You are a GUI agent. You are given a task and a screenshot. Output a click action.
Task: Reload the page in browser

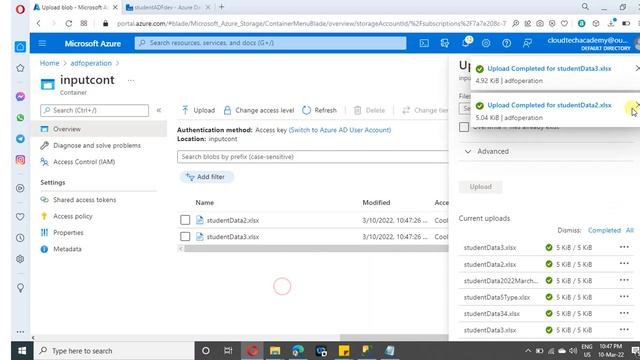(x=69, y=23)
